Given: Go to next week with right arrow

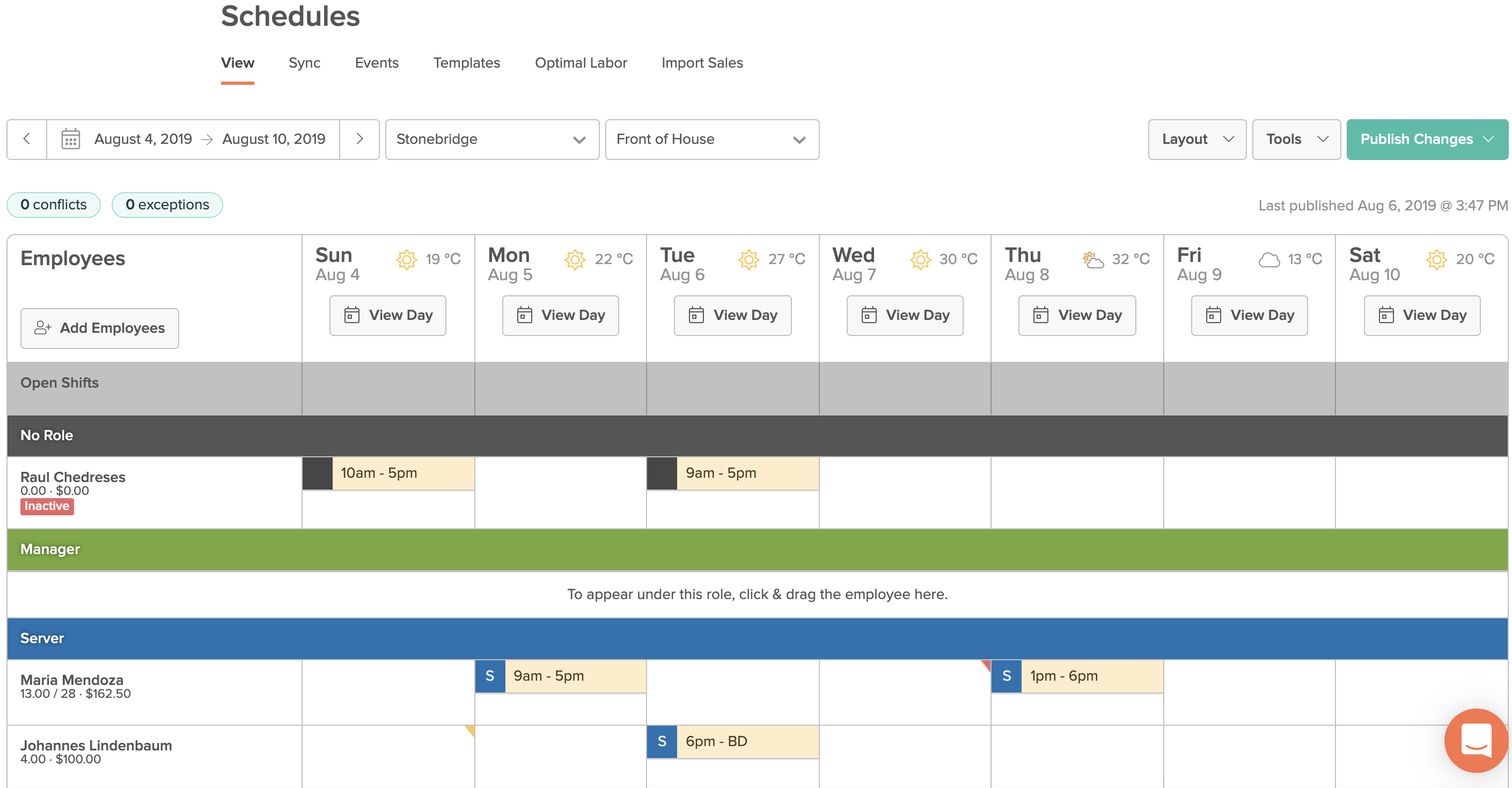Looking at the screenshot, I should point(359,139).
